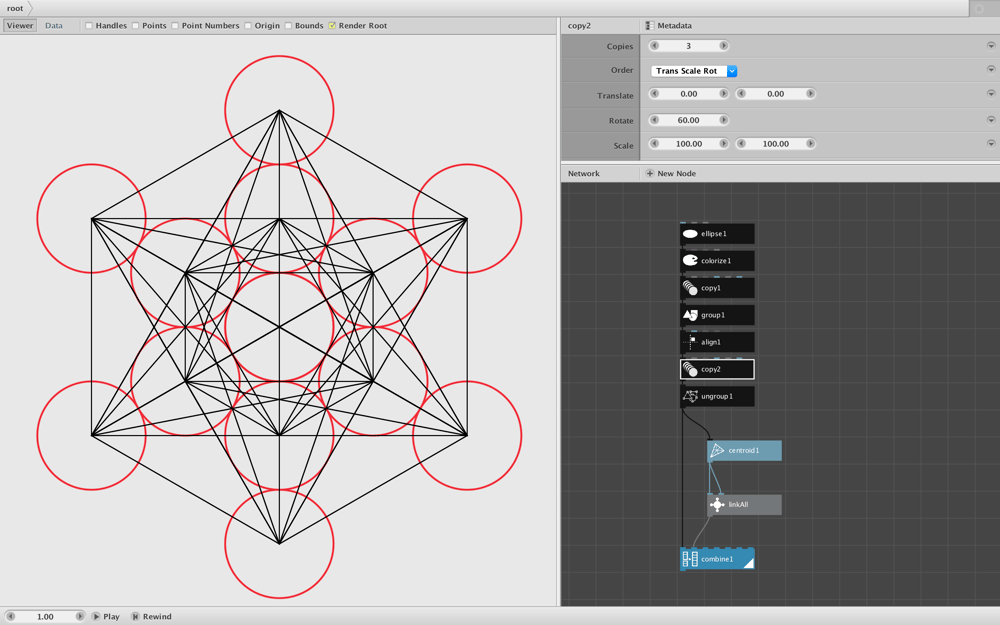This screenshot has width=1000, height=625.
Task: Open the Rotate parameter options menu
Action: [991, 120]
